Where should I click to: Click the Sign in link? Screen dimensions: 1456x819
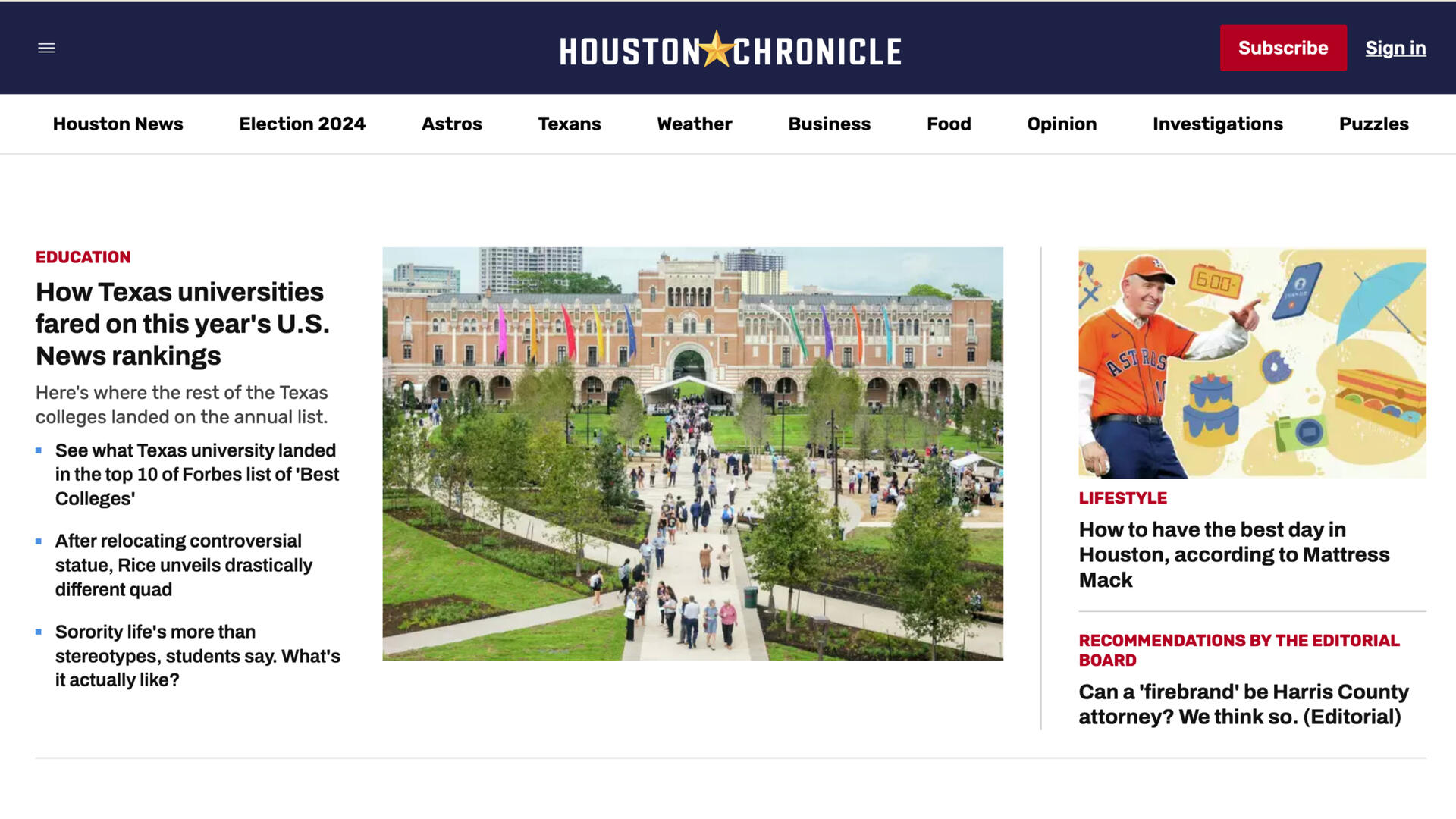1395,48
